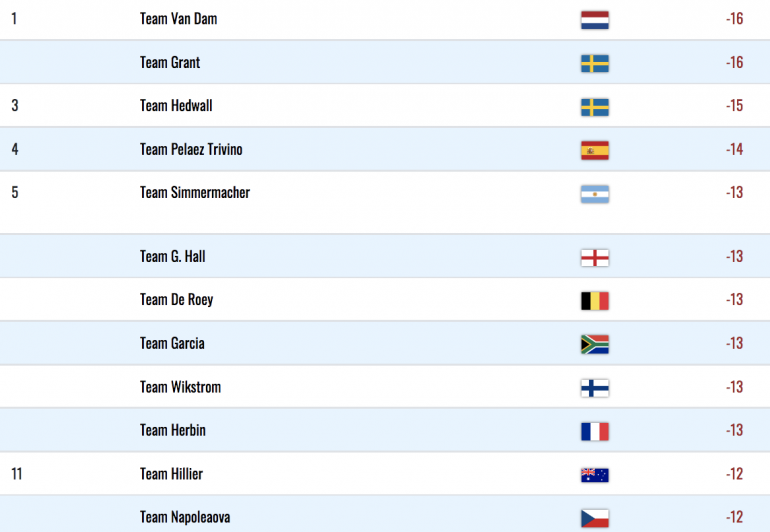Select Team Wikstrom entry
Viewport: 770px width, 532px height.
tap(385, 387)
